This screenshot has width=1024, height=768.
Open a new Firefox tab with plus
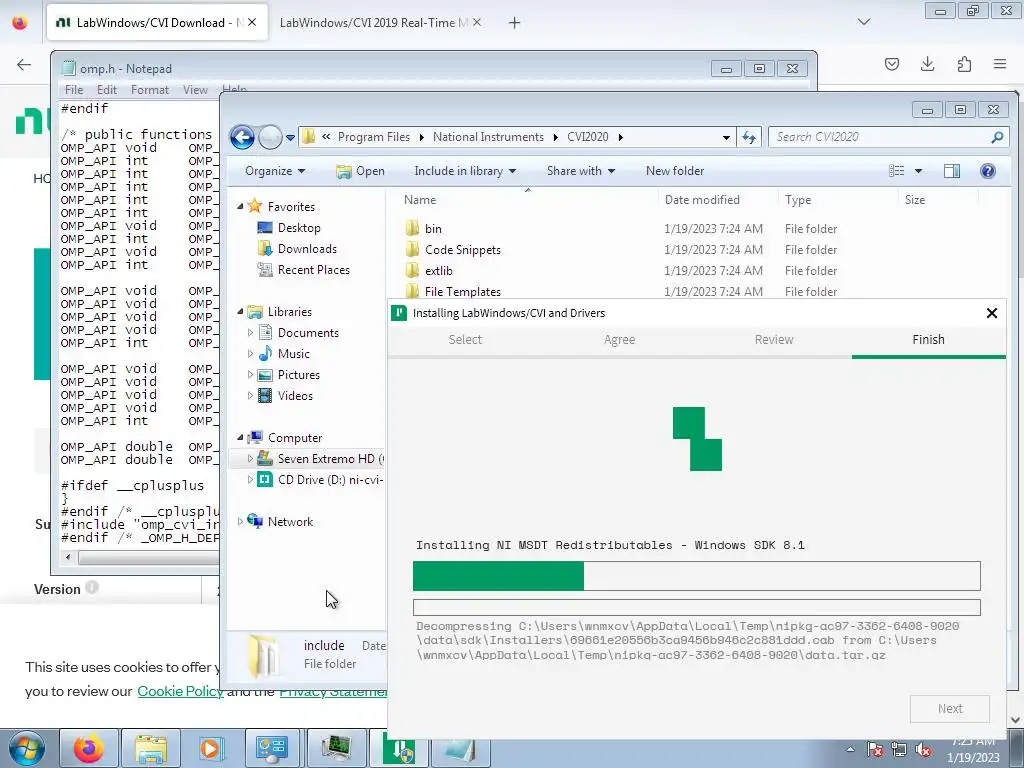[514, 23]
